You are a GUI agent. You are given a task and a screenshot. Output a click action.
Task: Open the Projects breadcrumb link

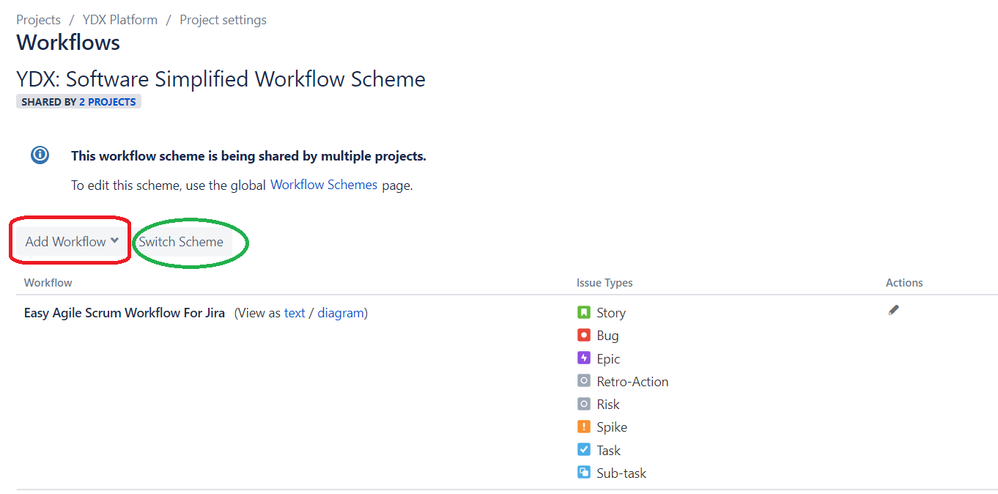coord(38,20)
